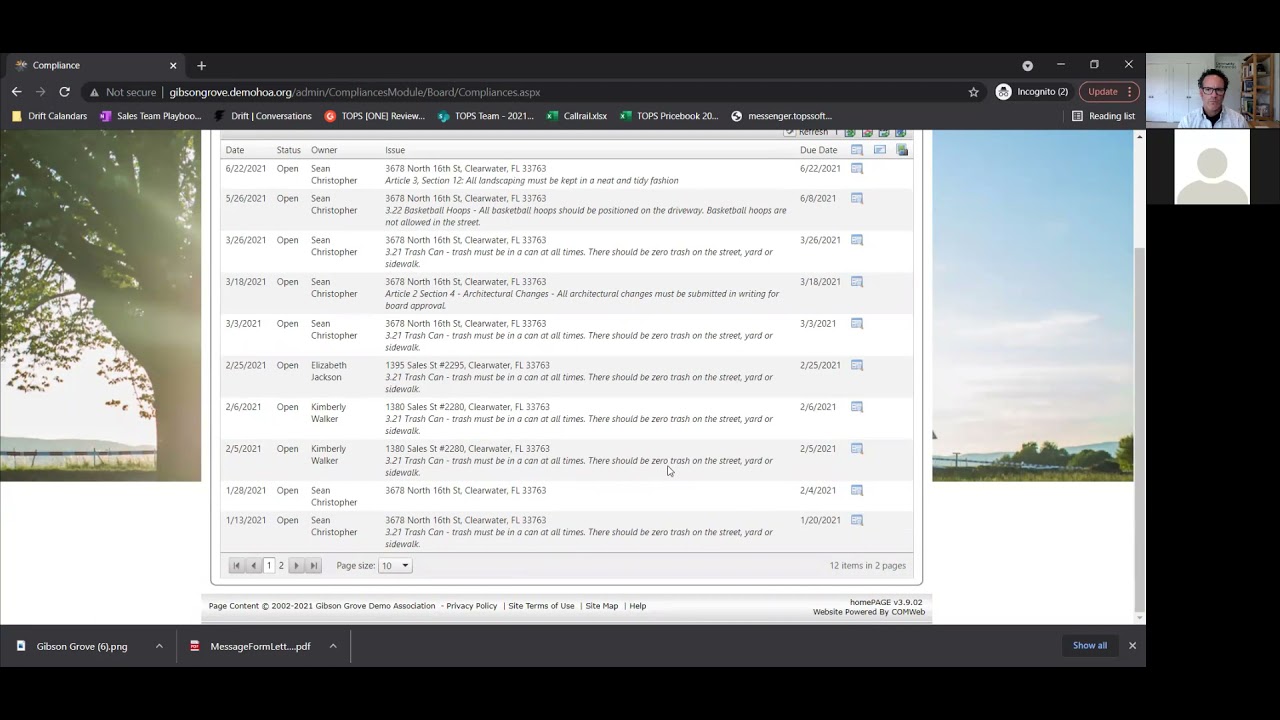Click the Incognito (2) profile indicator
1280x720 pixels.
[1032, 92]
